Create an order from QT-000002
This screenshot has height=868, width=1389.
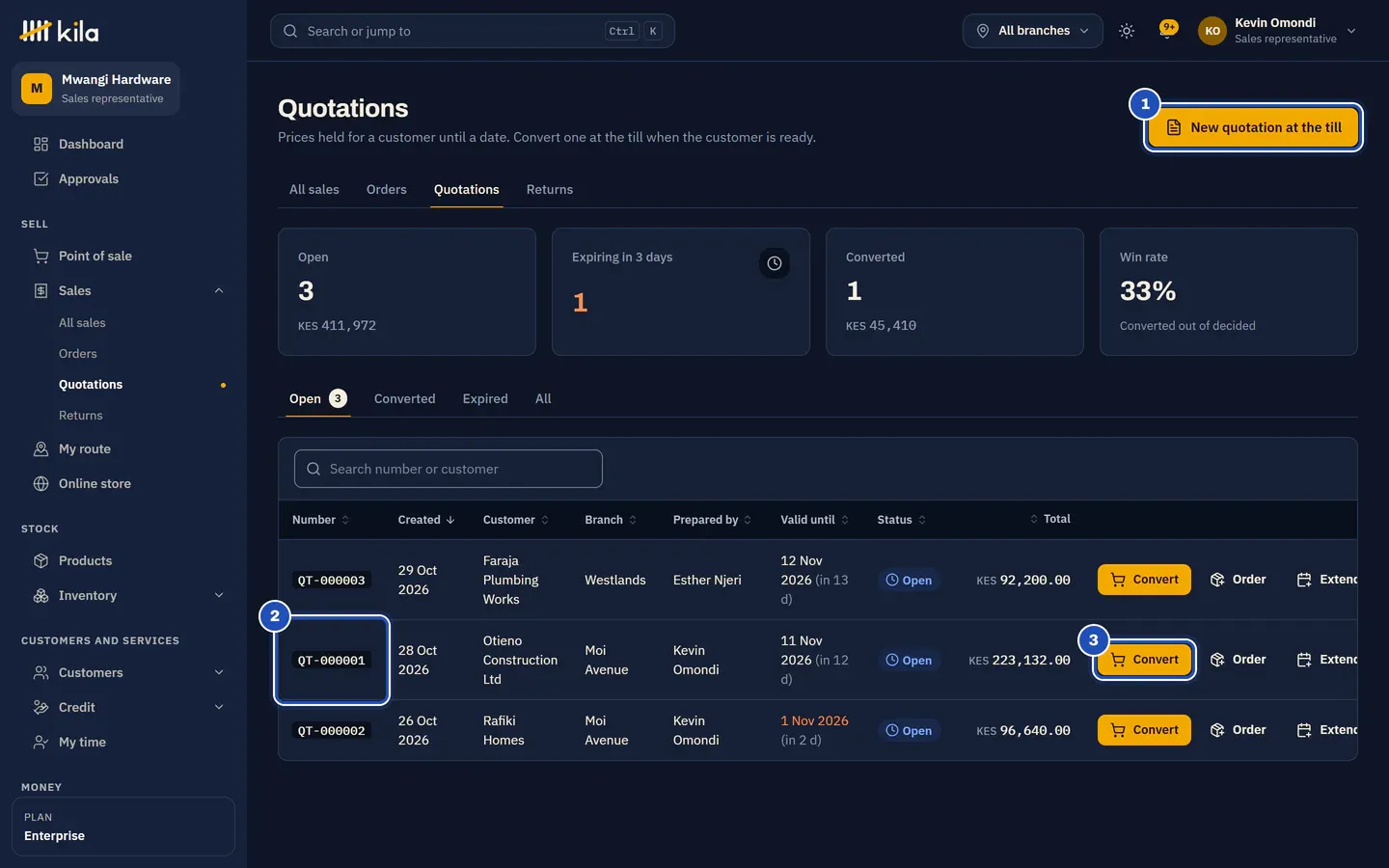click(x=1238, y=730)
